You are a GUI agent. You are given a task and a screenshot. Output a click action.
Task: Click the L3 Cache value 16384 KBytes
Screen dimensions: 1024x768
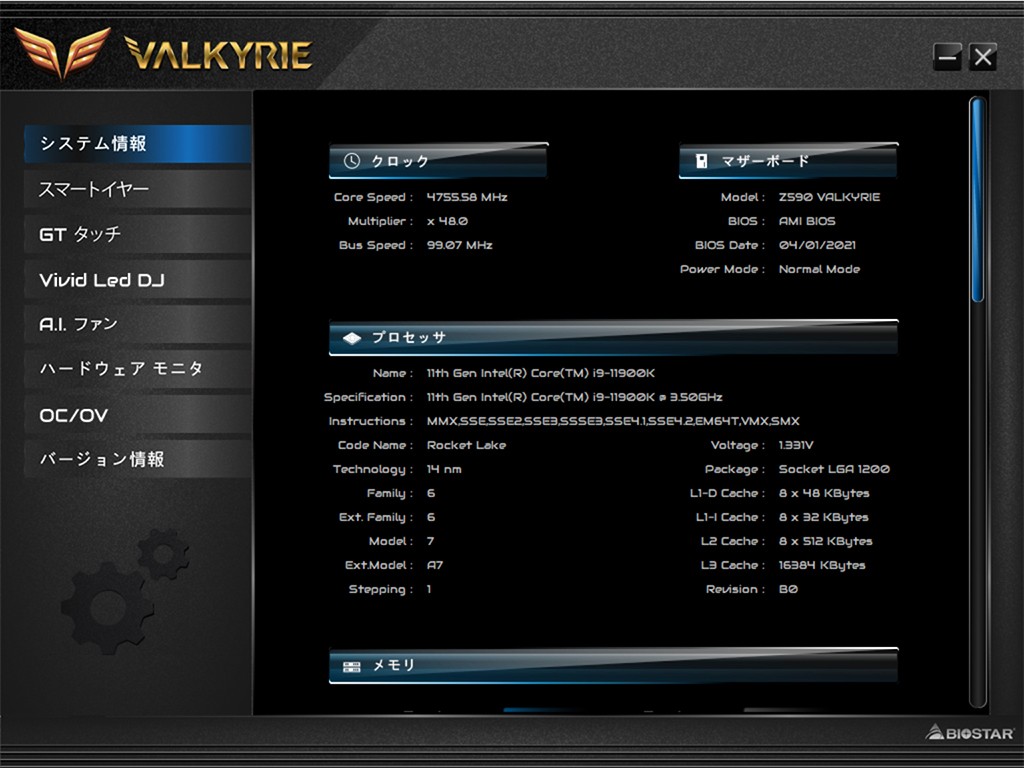coord(822,566)
